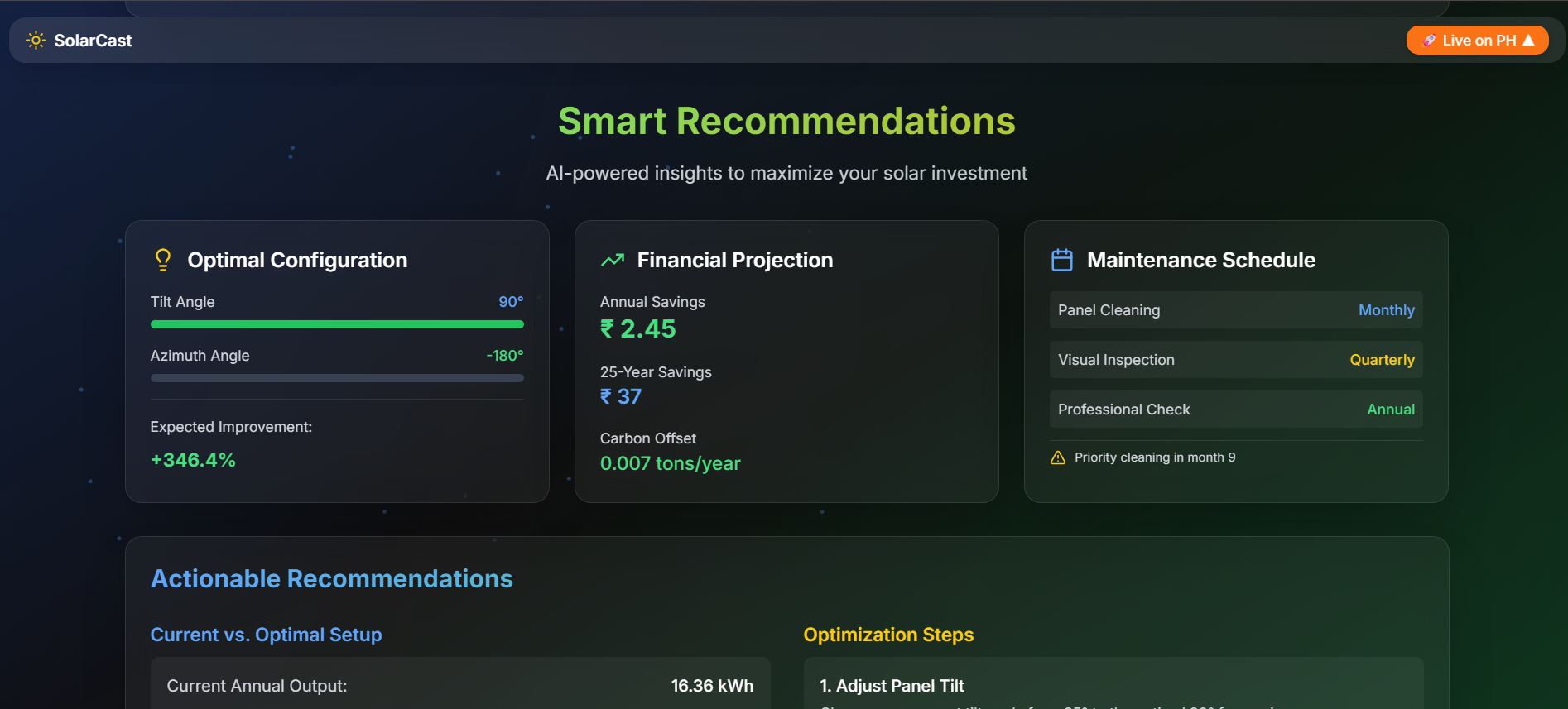Click the Quarterly frequency label
This screenshot has height=709, width=1568.
1382,360
